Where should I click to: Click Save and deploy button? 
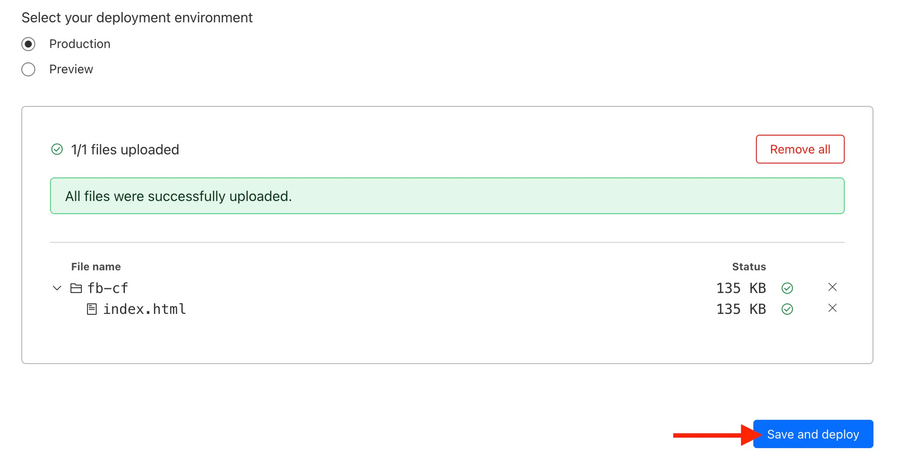click(813, 434)
